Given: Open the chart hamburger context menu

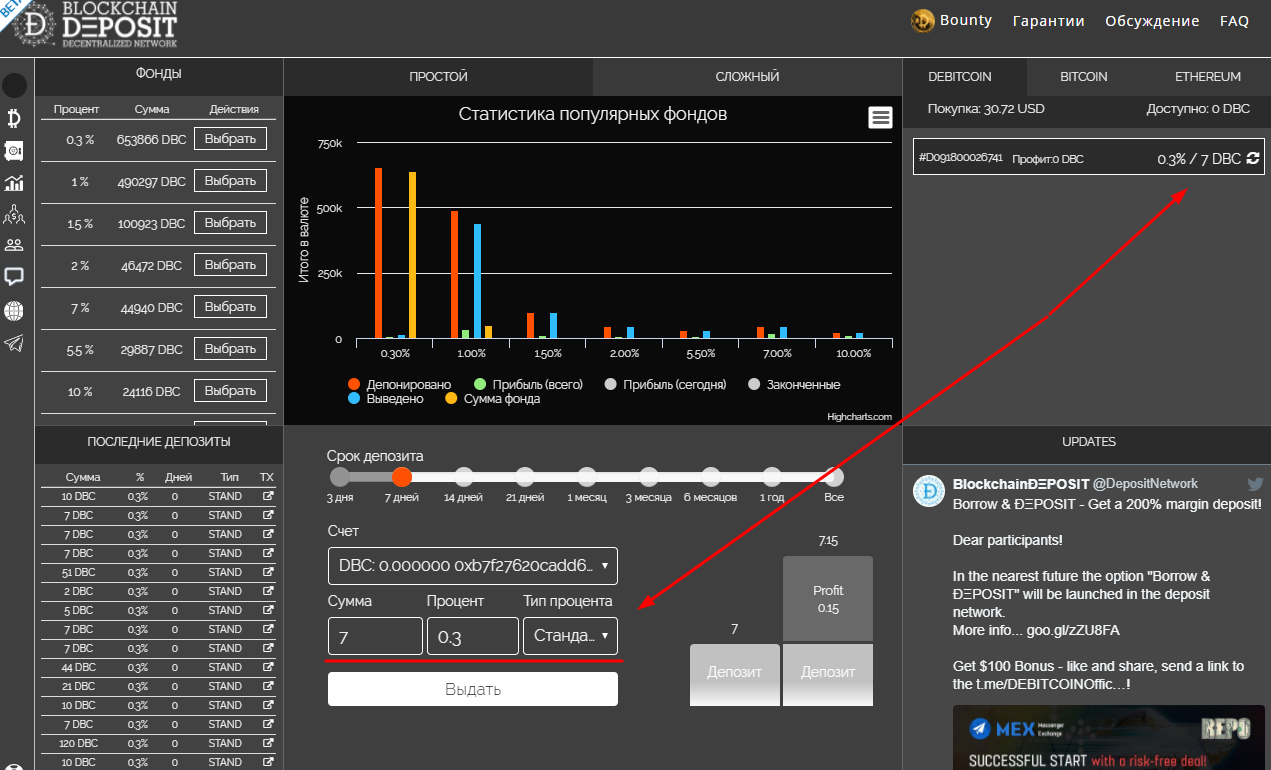Looking at the screenshot, I should [880, 118].
